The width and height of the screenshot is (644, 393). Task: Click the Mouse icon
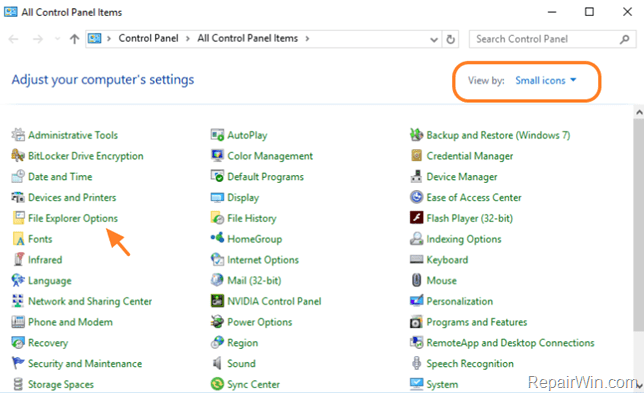[x=416, y=280]
